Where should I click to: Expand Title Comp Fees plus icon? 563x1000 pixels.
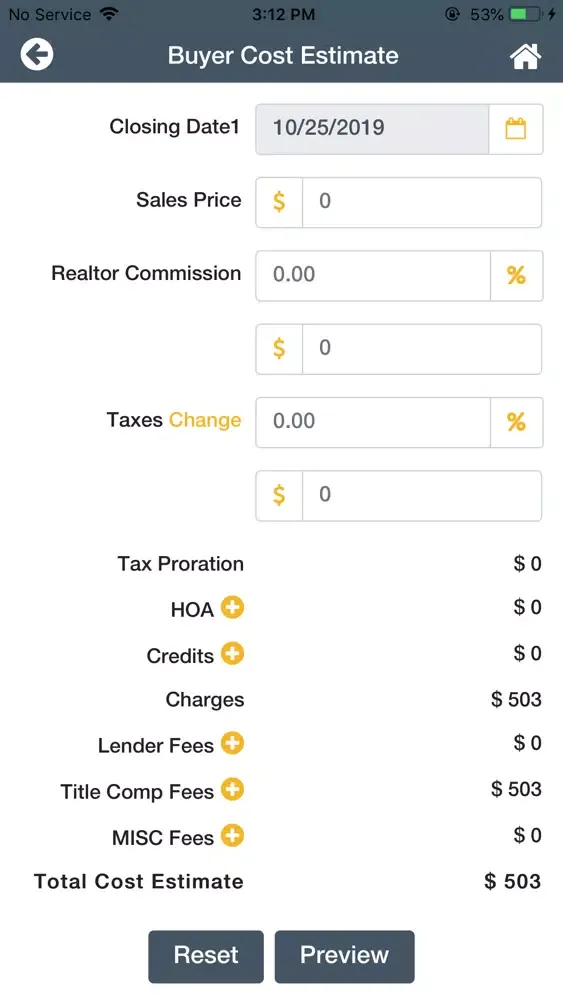point(233,790)
